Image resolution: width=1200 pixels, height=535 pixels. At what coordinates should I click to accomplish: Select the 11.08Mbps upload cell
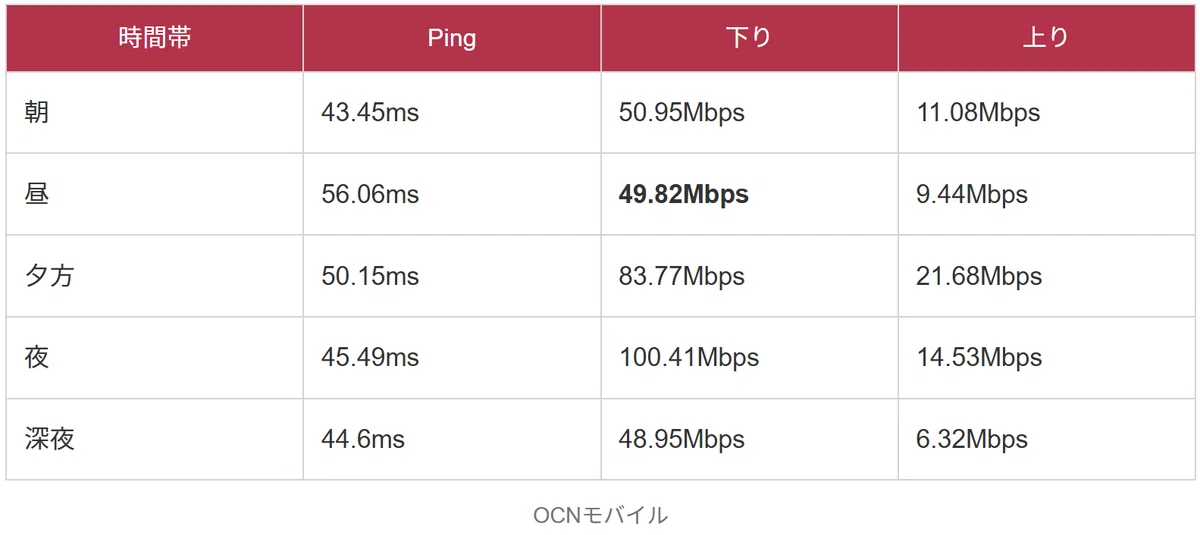point(978,113)
